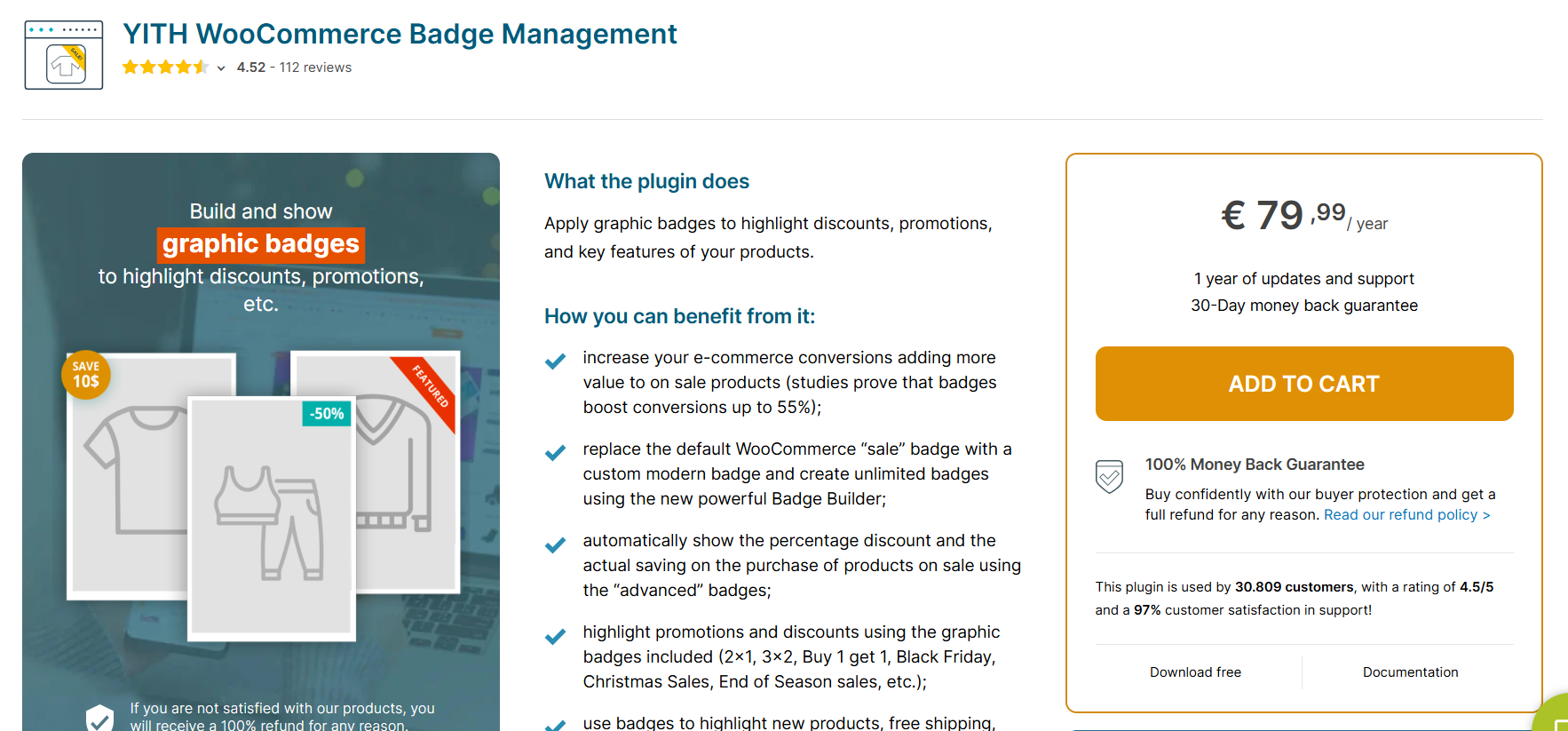Click the YITH Badge Management plugin logo icon
The width and height of the screenshot is (1568, 731).
[64, 55]
